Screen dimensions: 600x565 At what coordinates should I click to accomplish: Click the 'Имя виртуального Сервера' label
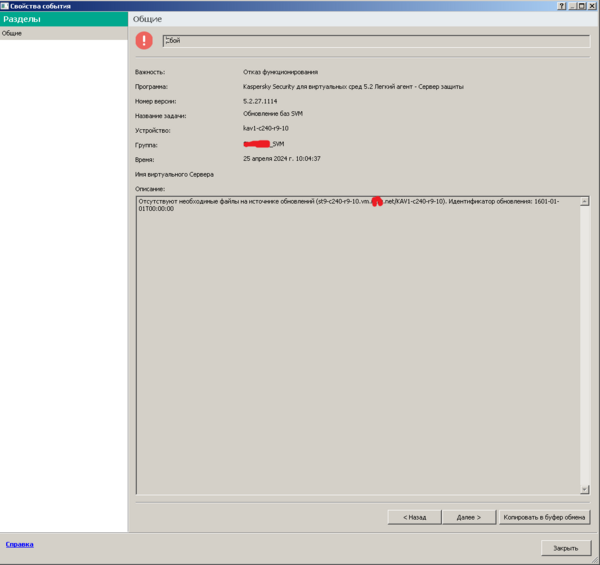tap(174, 174)
